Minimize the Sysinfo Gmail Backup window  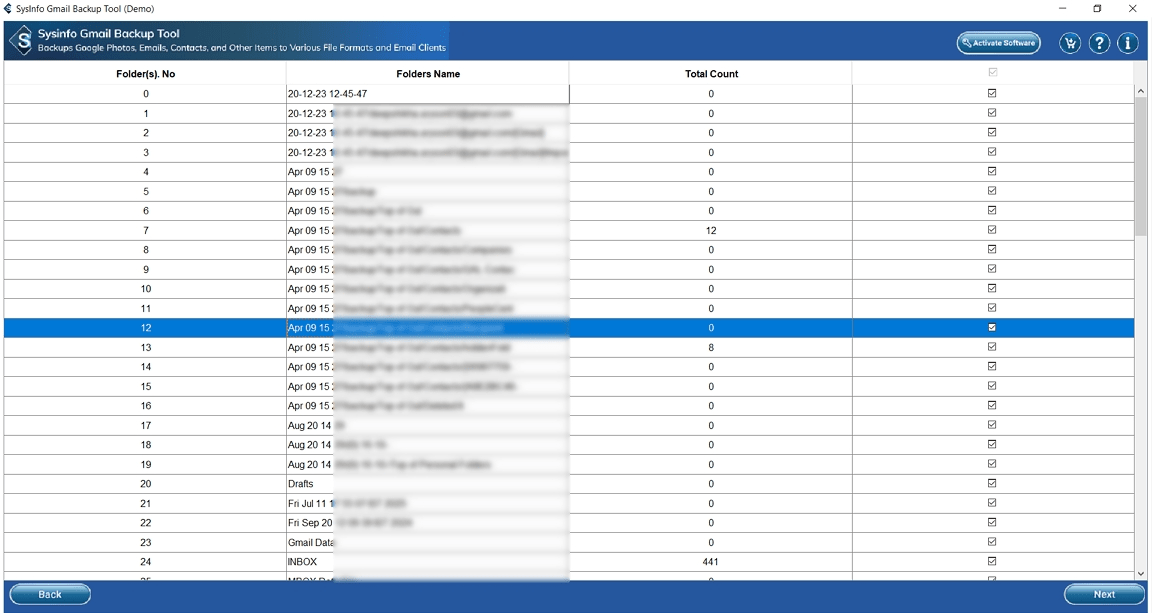tap(1062, 9)
